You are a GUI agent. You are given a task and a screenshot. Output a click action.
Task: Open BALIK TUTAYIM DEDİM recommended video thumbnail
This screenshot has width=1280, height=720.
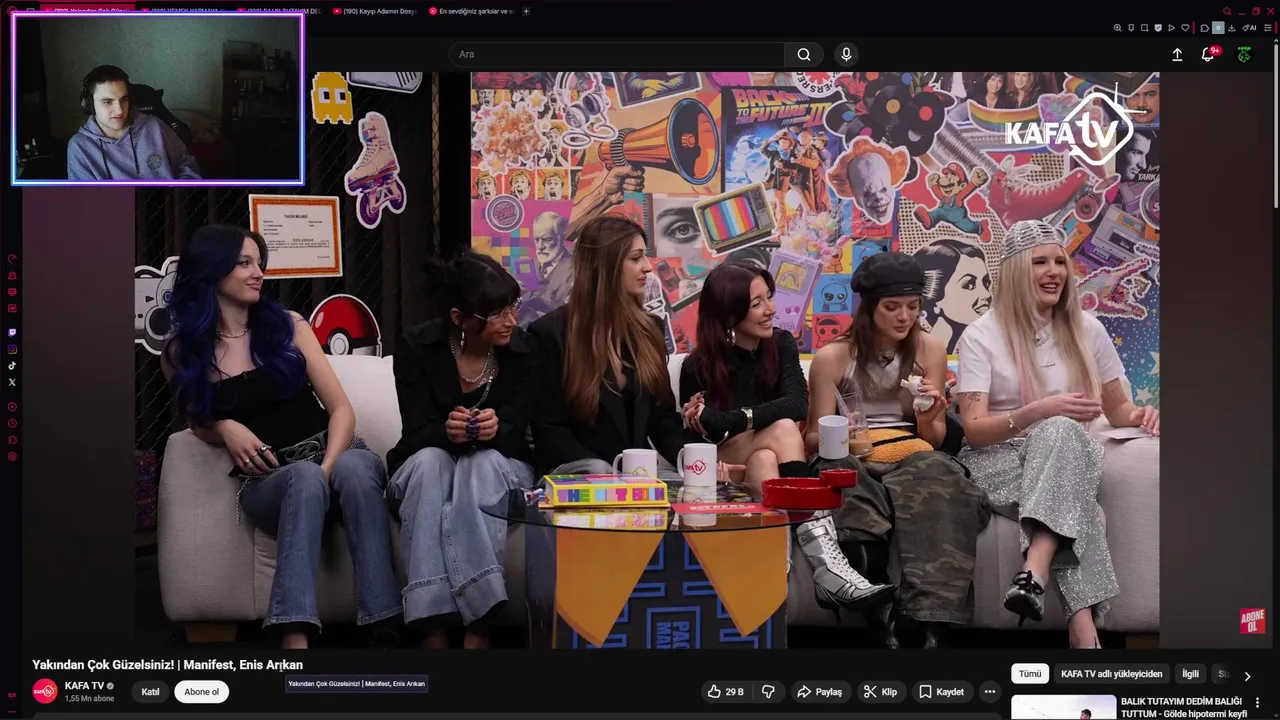1063,708
